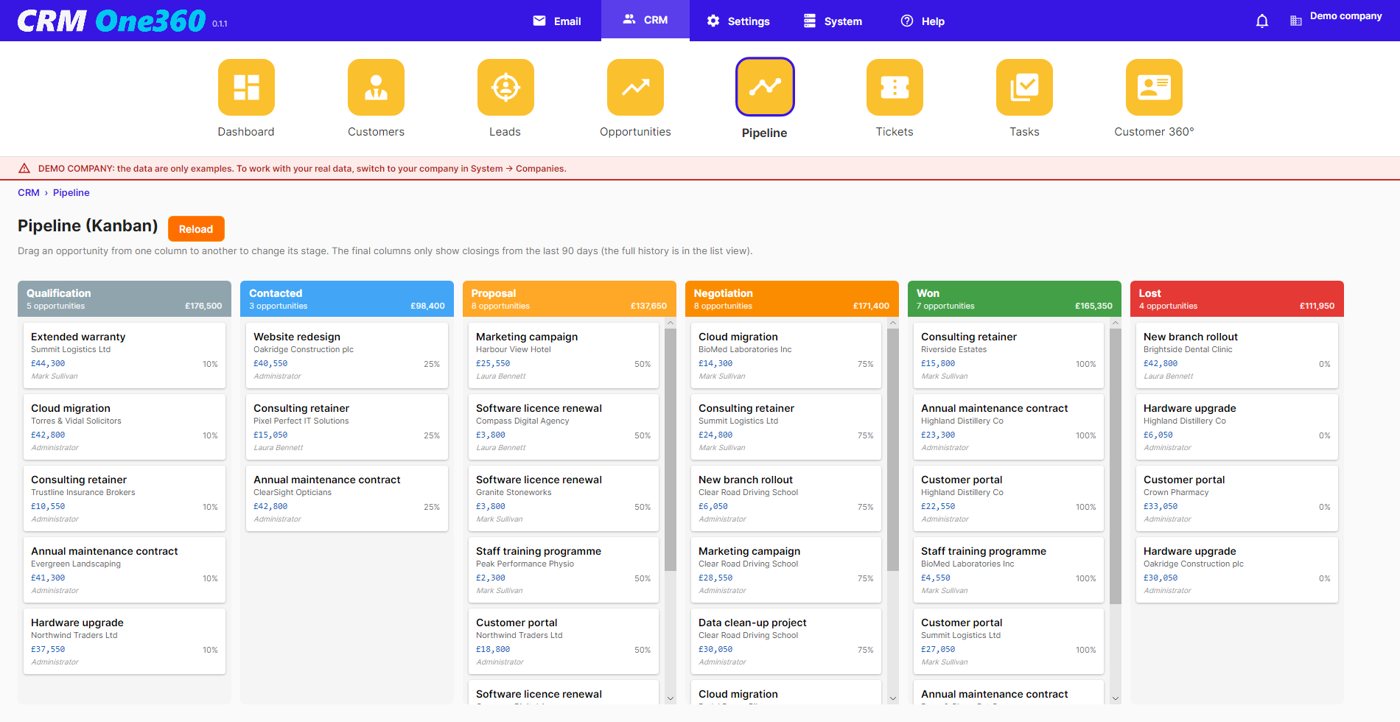Open the Northwind Traders Hardware upgrade card
1400x722 pixels.
[x=124, y=641]
